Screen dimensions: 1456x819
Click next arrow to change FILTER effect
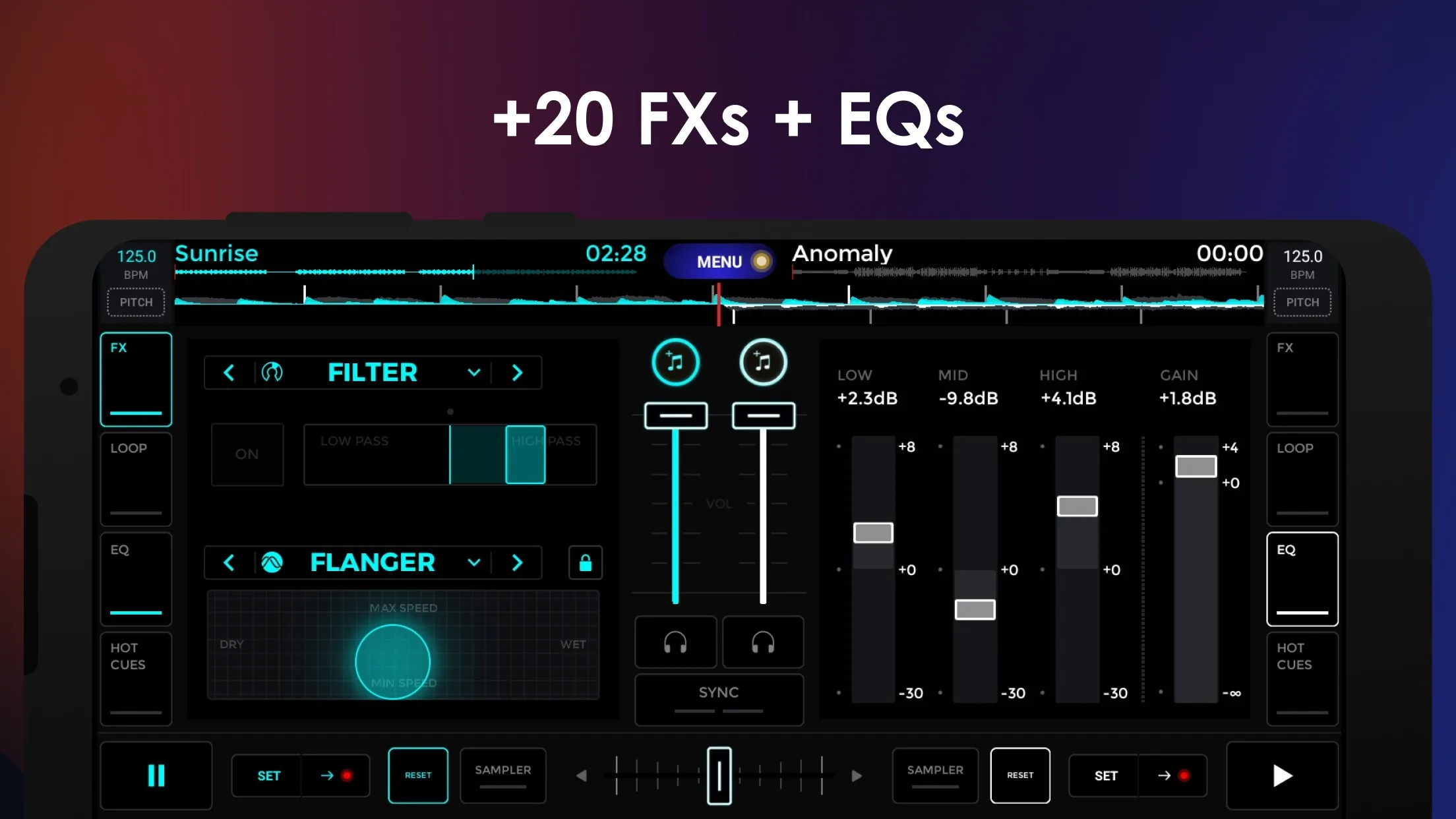click(518, 373)
